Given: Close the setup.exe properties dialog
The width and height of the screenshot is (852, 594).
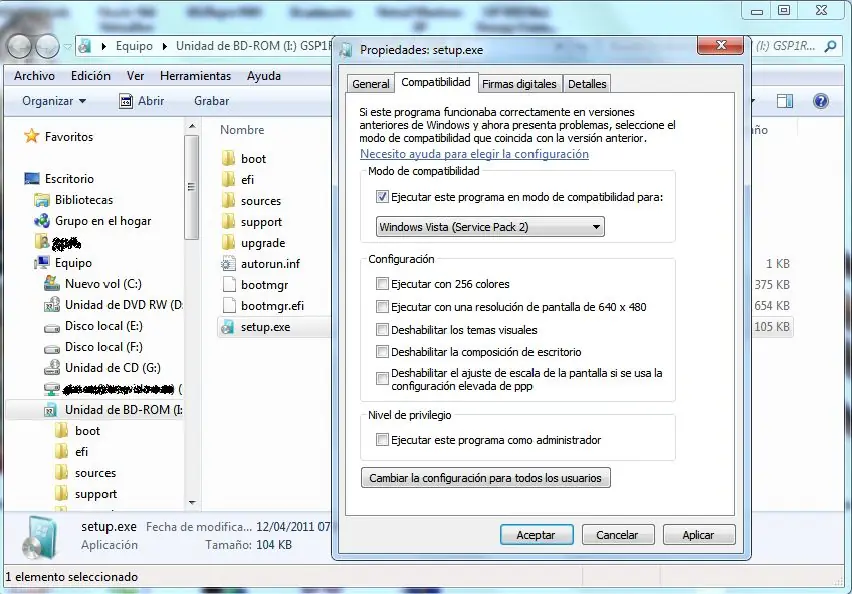Looking at the screenshot, I should click(x=720, y=45).
